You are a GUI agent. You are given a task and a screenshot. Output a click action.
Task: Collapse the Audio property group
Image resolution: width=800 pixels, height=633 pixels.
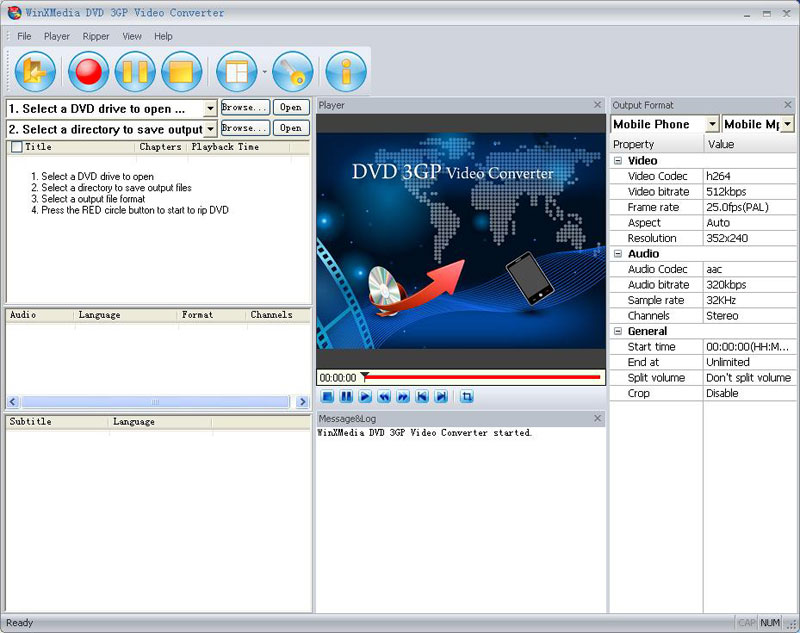click(x=618, y=254)
